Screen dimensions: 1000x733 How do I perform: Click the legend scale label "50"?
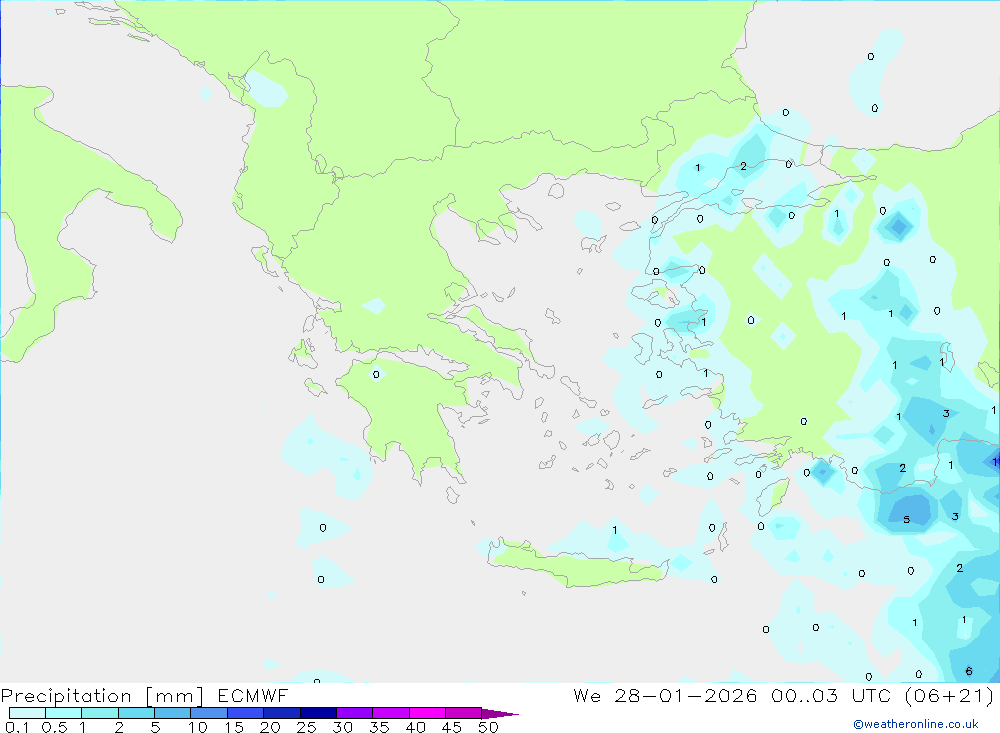pos(488,727)
